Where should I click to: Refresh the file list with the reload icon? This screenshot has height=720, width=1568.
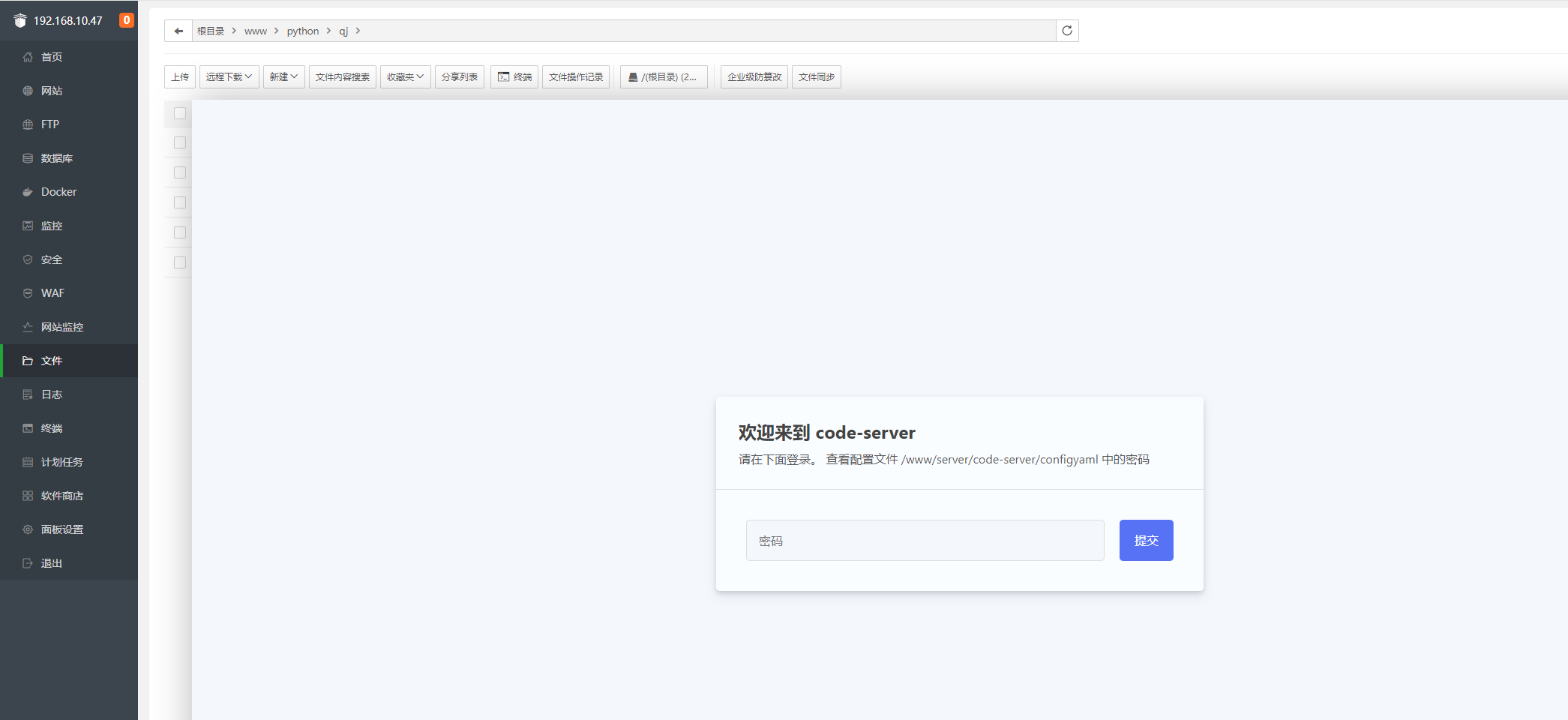point(1067,31)
